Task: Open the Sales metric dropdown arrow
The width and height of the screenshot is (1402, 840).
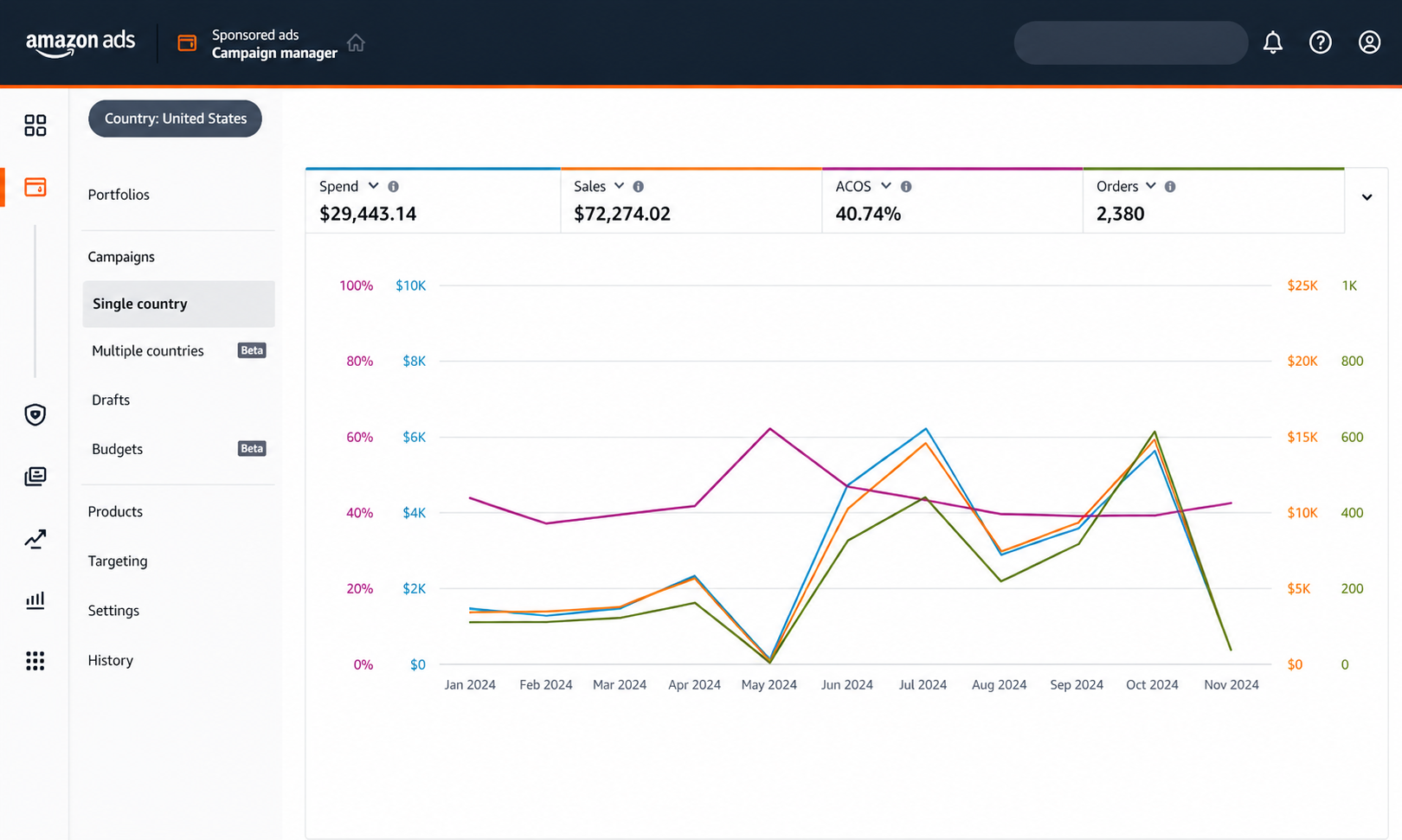Action: (x=619, y=186)
